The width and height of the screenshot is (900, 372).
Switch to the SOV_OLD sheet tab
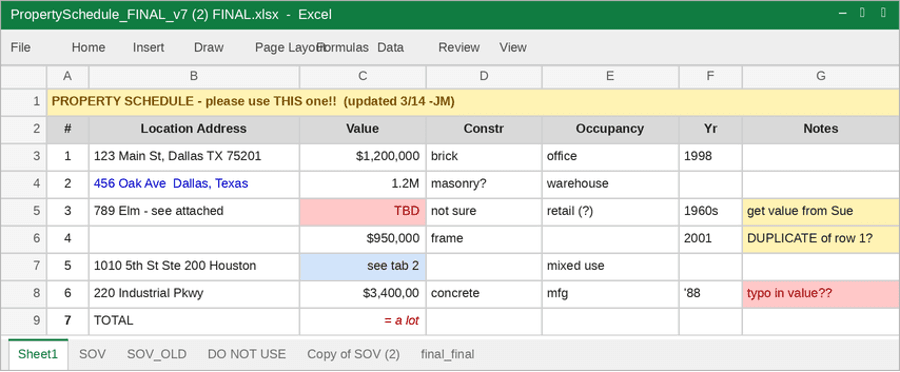[x=157, y=354]
